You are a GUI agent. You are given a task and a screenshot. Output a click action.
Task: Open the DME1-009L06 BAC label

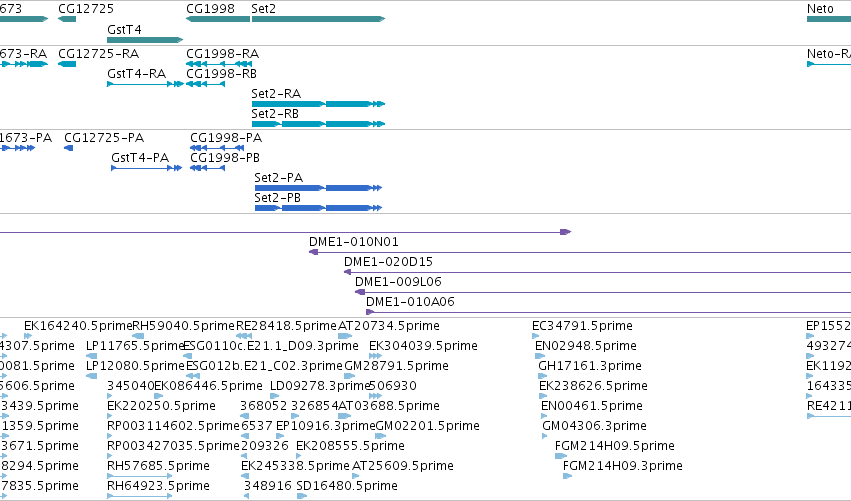(398, 282)
